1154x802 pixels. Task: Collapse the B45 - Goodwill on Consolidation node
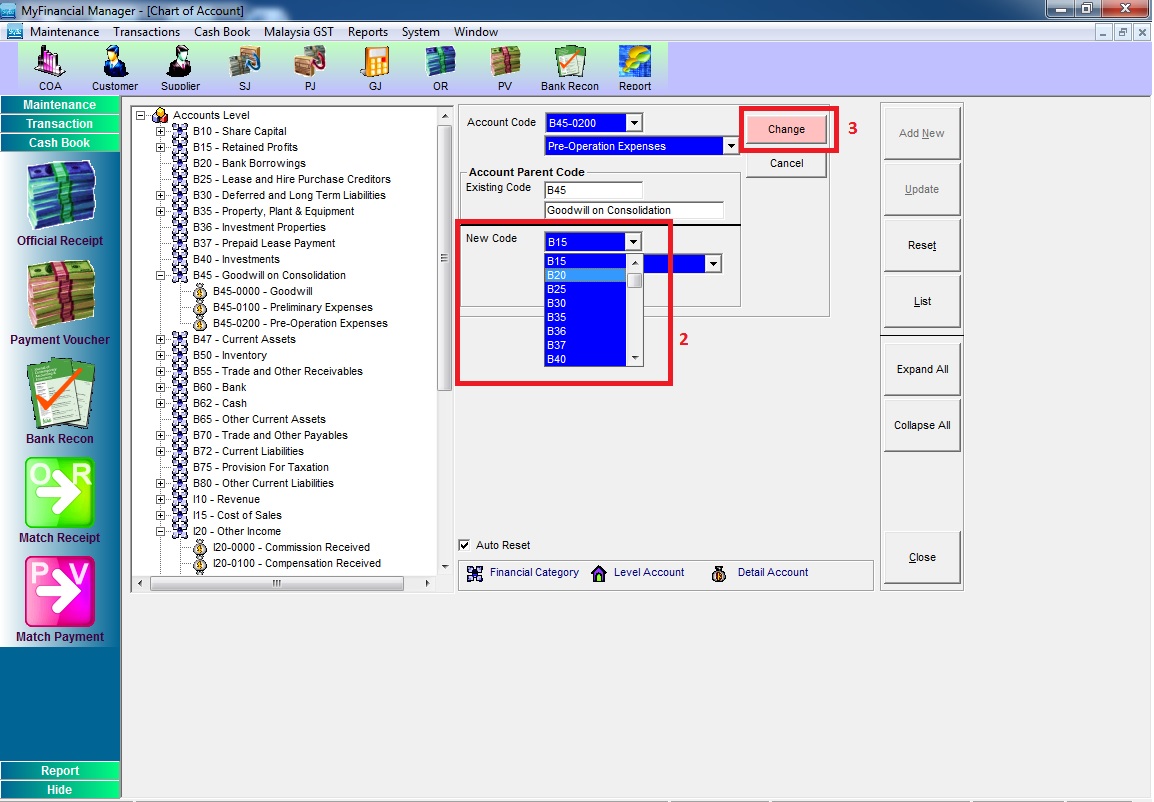point(161,275)
